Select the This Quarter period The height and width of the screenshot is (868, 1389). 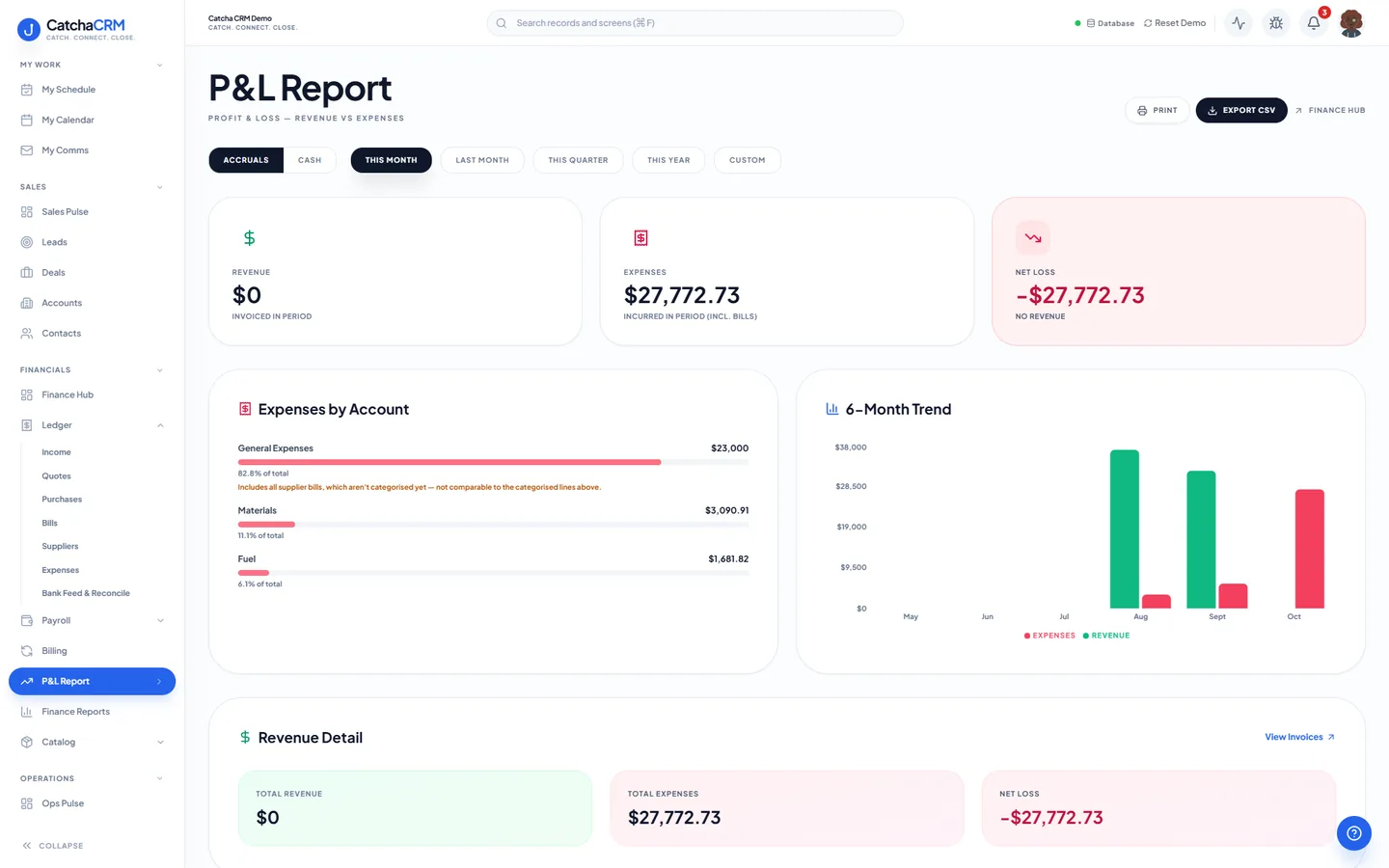coord(578,160)
